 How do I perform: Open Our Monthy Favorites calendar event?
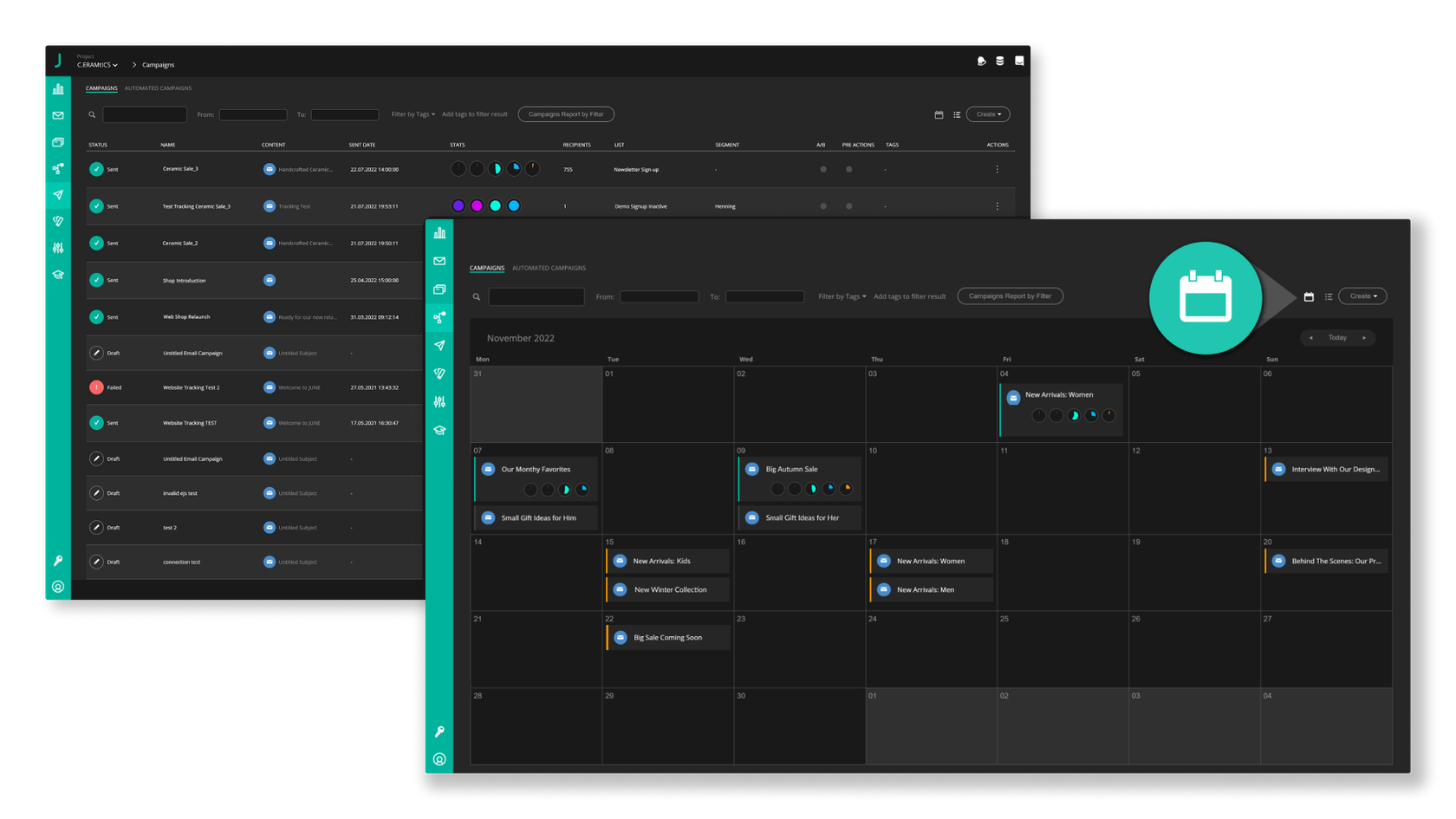(x=536, y=479)
